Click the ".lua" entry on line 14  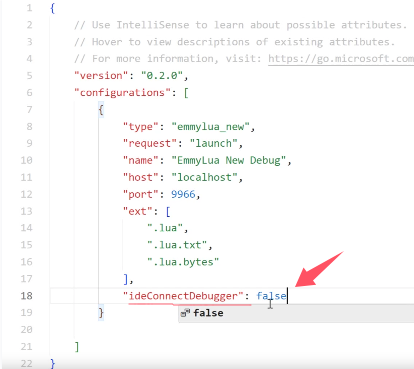tap(165, 228)
